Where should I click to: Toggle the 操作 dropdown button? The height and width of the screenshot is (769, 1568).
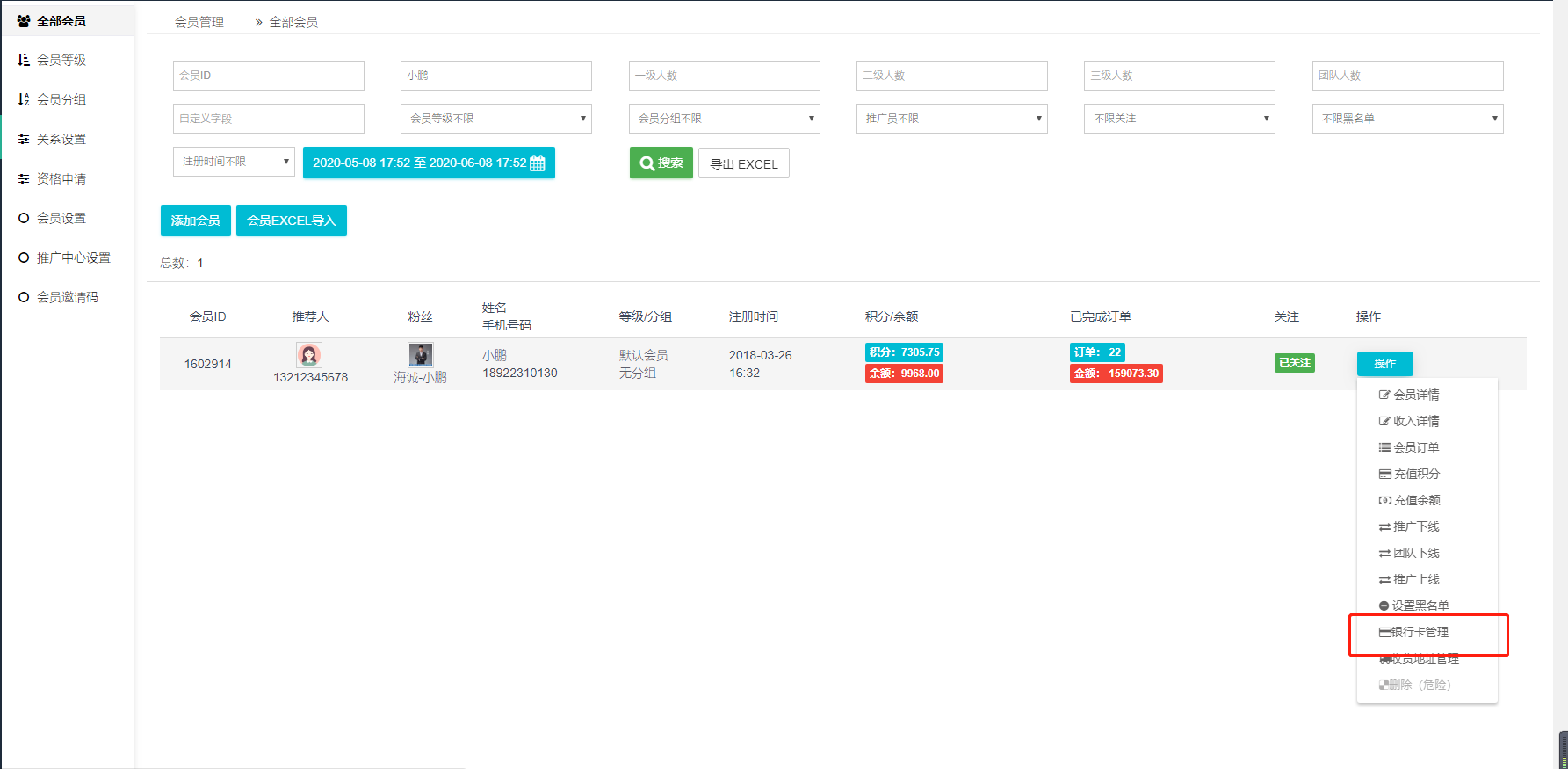pyautogui.click(x=1385, y=364)
